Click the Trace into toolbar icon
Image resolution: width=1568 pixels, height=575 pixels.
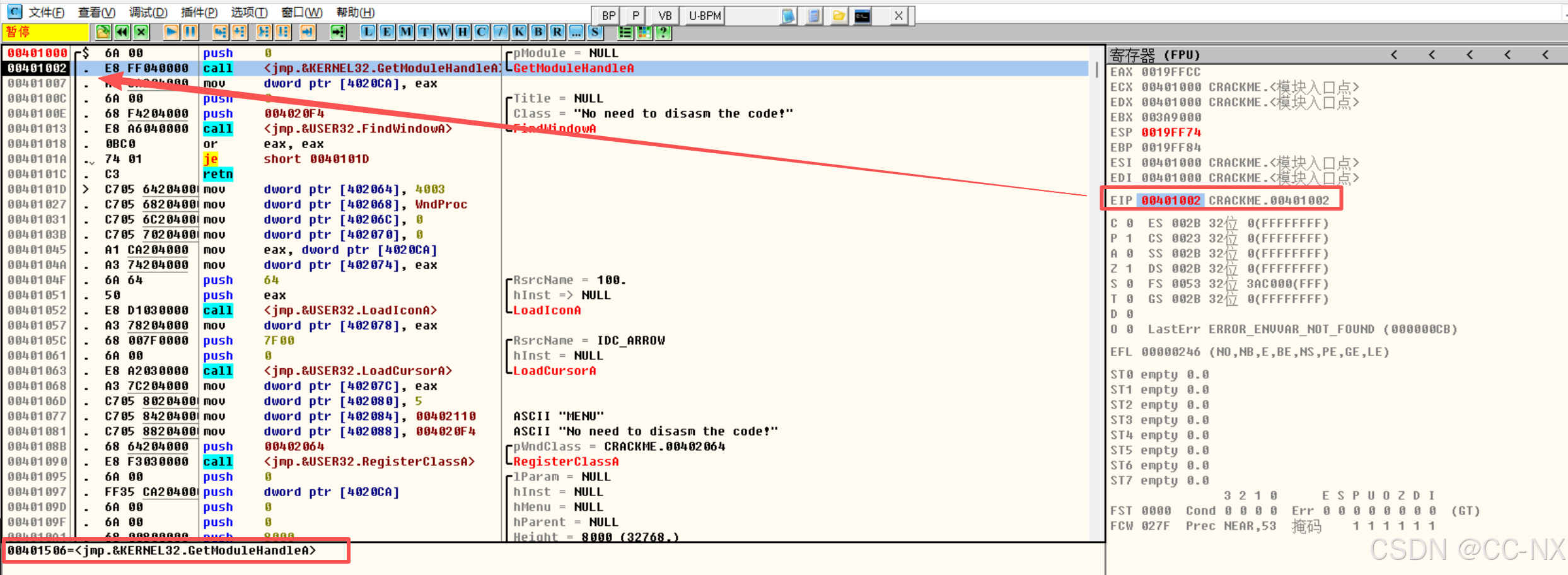pos(265,32)
